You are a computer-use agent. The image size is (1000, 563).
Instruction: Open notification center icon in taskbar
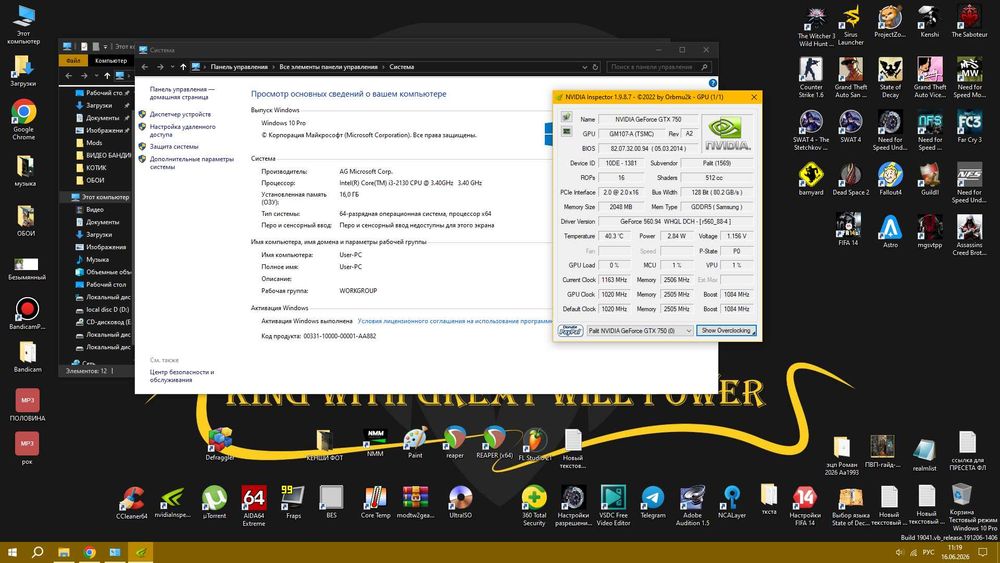point(983,552)
